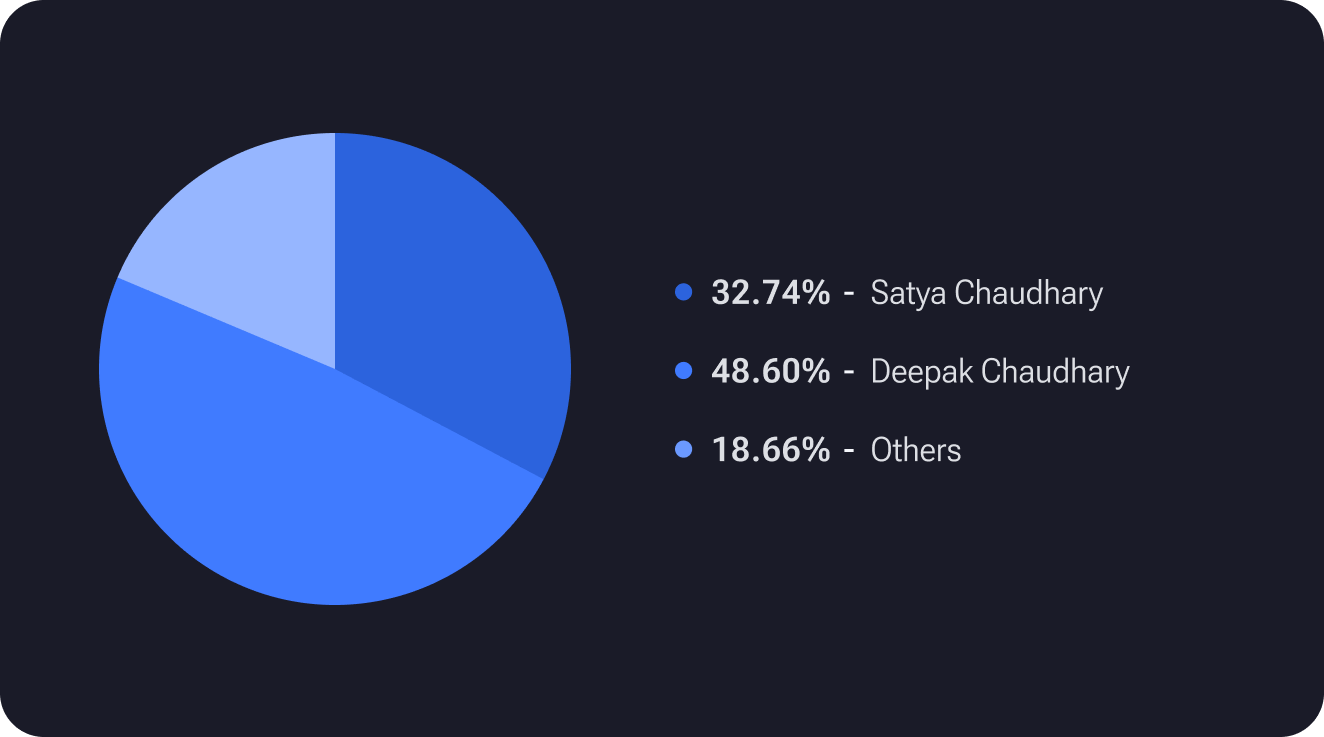Click the edge between Satya and Deepak slices
Image resolution: width=1324 pixels, height=737 pixels.
coord(440,424)
